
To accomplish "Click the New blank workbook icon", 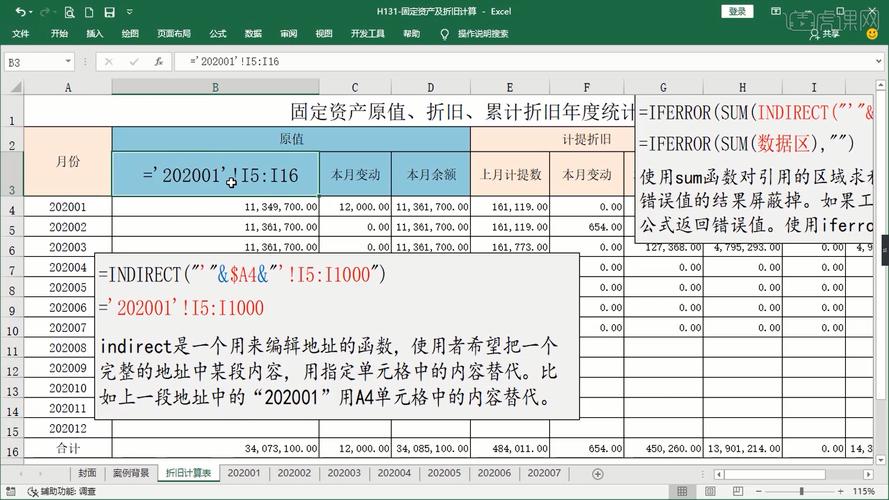I will [x=89, y=12].
